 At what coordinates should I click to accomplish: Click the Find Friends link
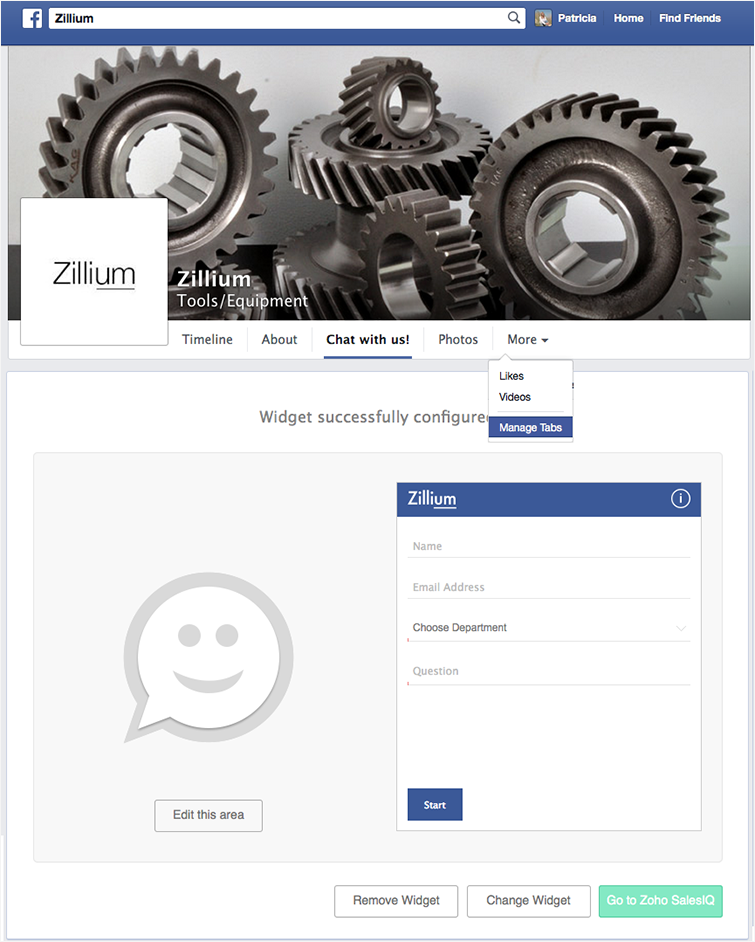[x=690, y=18]
